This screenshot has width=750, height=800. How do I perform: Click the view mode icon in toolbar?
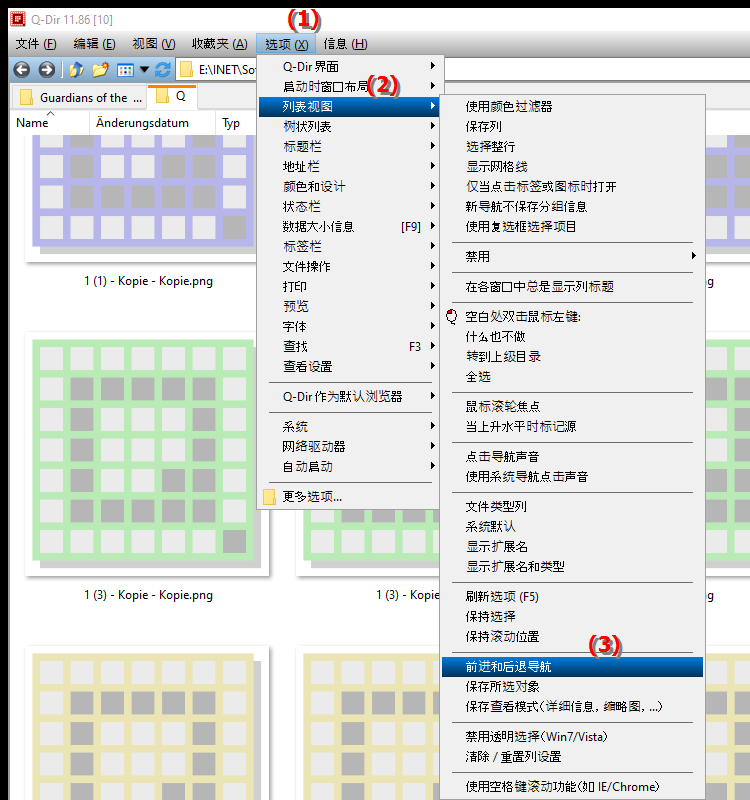pos(125,69)
